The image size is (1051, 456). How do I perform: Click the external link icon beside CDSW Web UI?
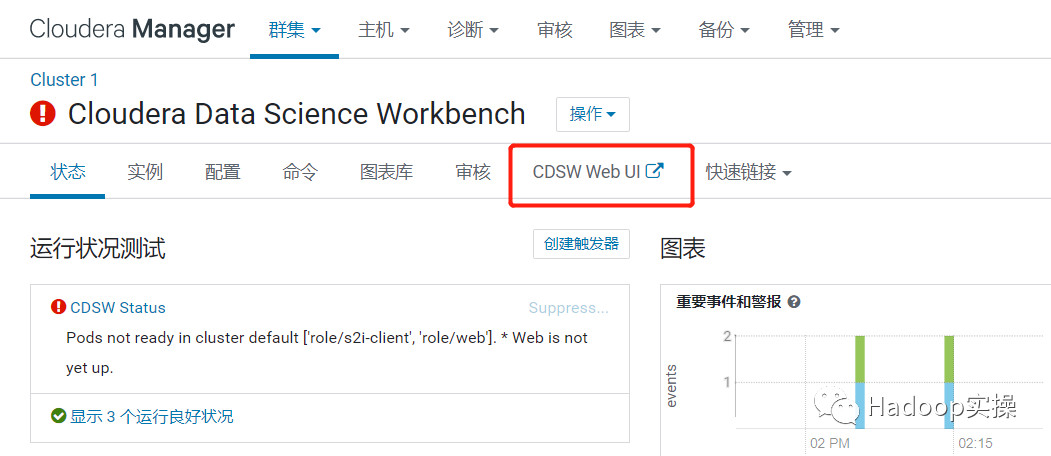pyautogui.click(x=654, y=170)
